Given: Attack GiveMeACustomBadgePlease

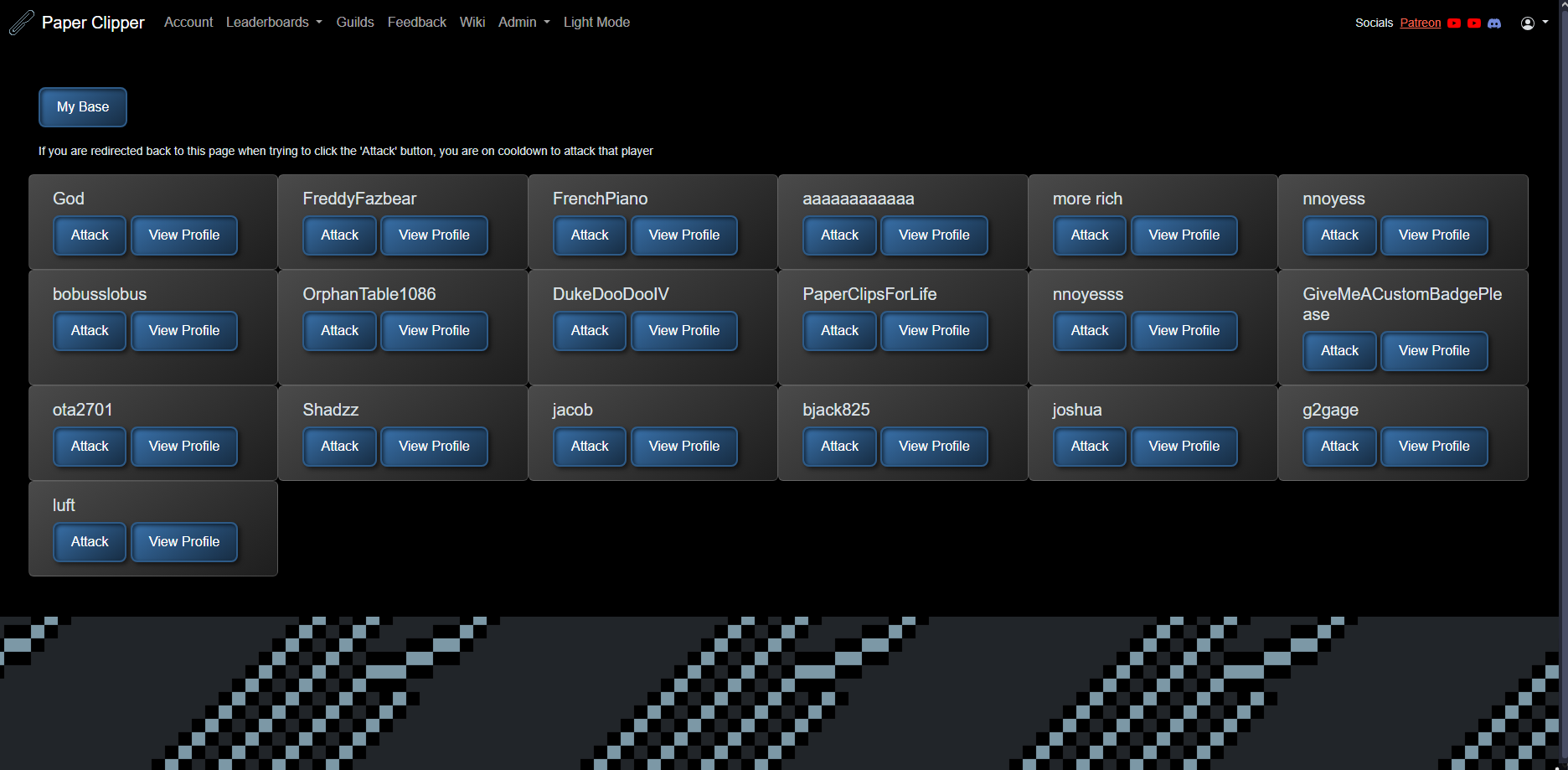Looking at the screenshot, I should [1340, 351].
